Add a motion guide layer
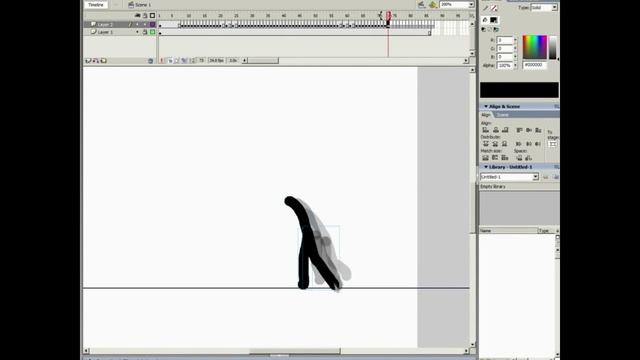The image size is (640, 360). click(x=96, y=61)
